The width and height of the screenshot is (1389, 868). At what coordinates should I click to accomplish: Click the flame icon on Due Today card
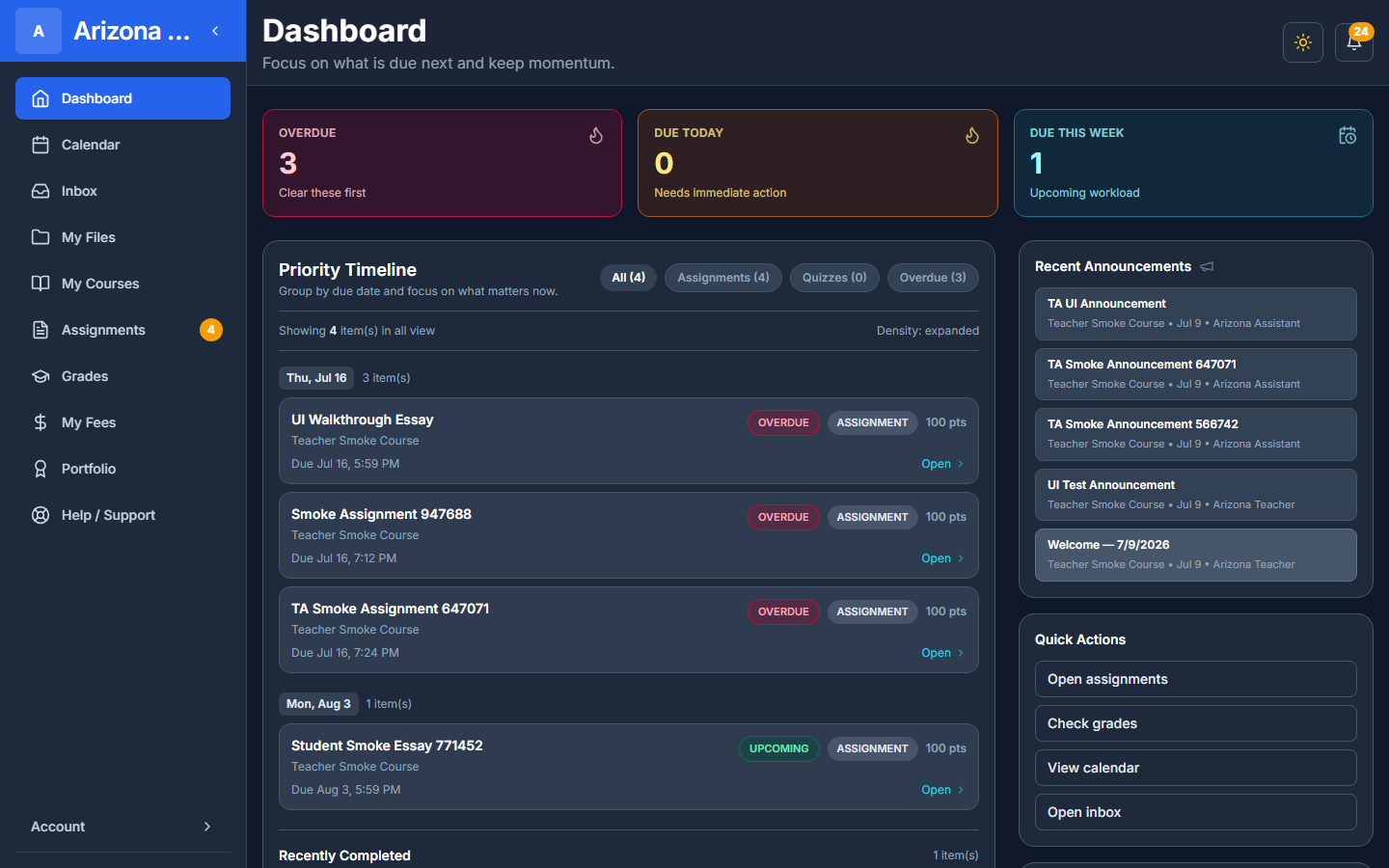click(972, 136)
